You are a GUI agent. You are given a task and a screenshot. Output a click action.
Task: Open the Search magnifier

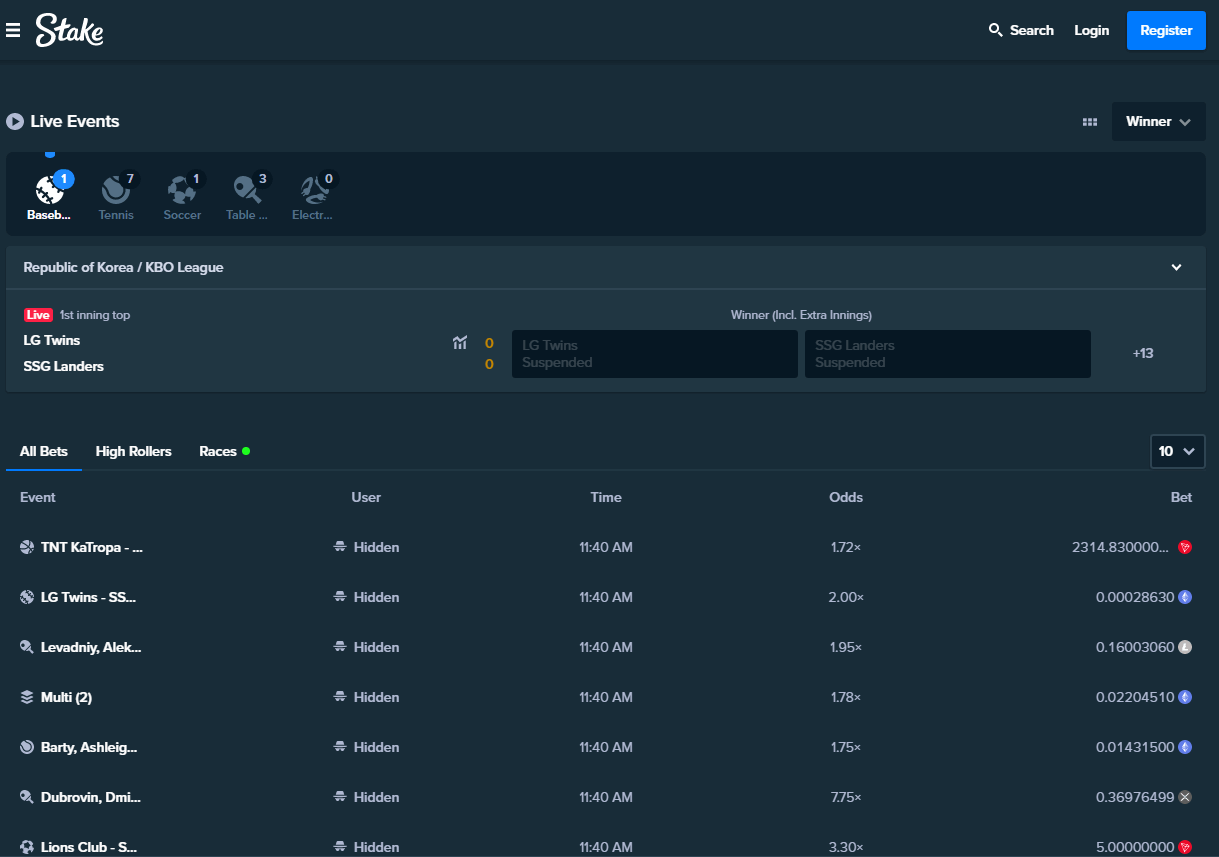click(995, 30)
